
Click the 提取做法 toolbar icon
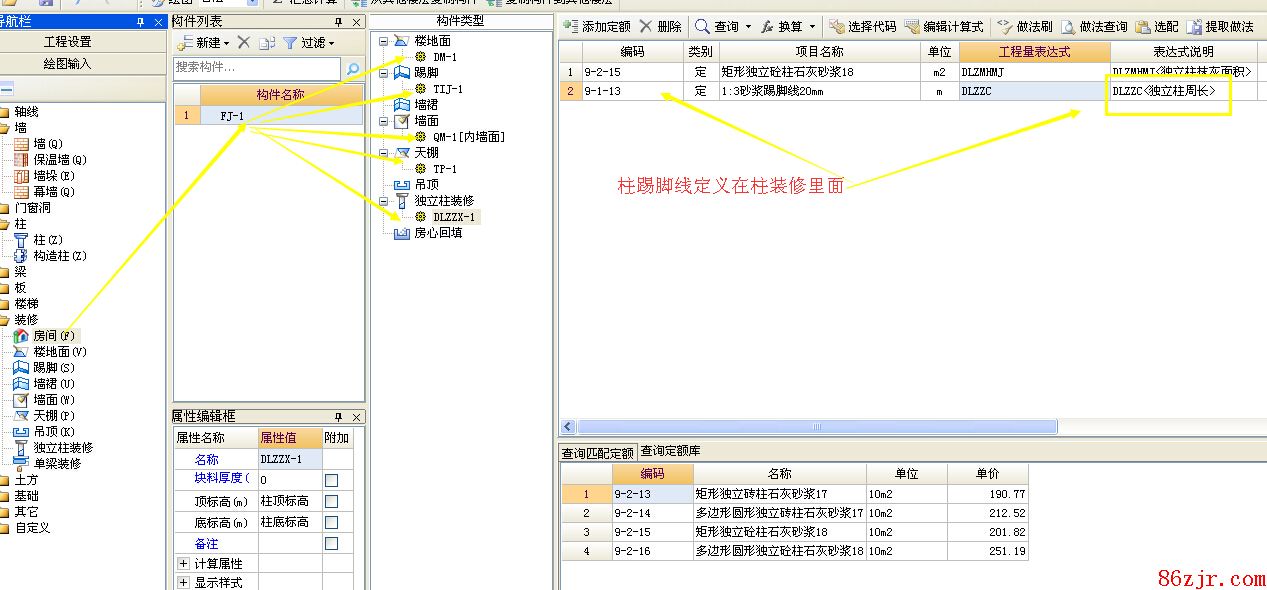click(x=1194, y=27)
